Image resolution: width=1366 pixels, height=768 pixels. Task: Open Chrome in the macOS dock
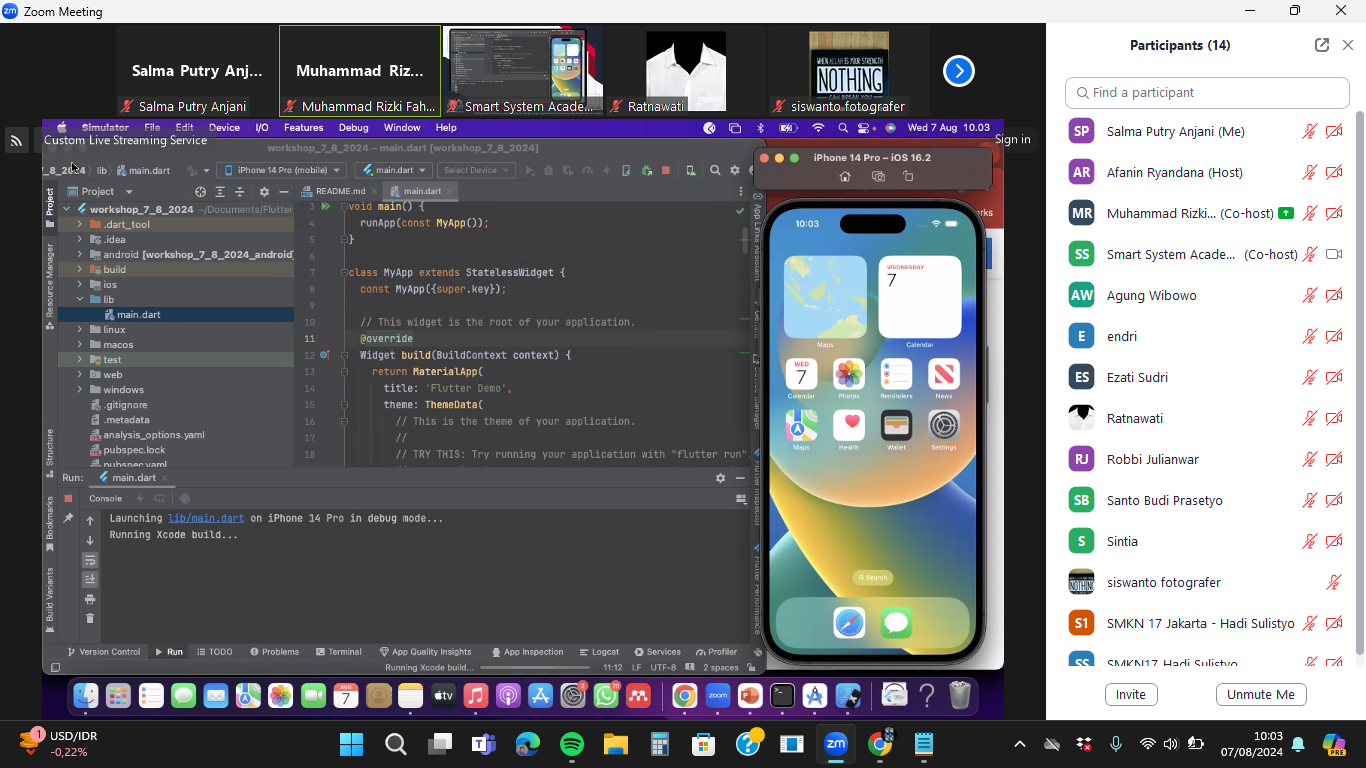tap(685, 695)
